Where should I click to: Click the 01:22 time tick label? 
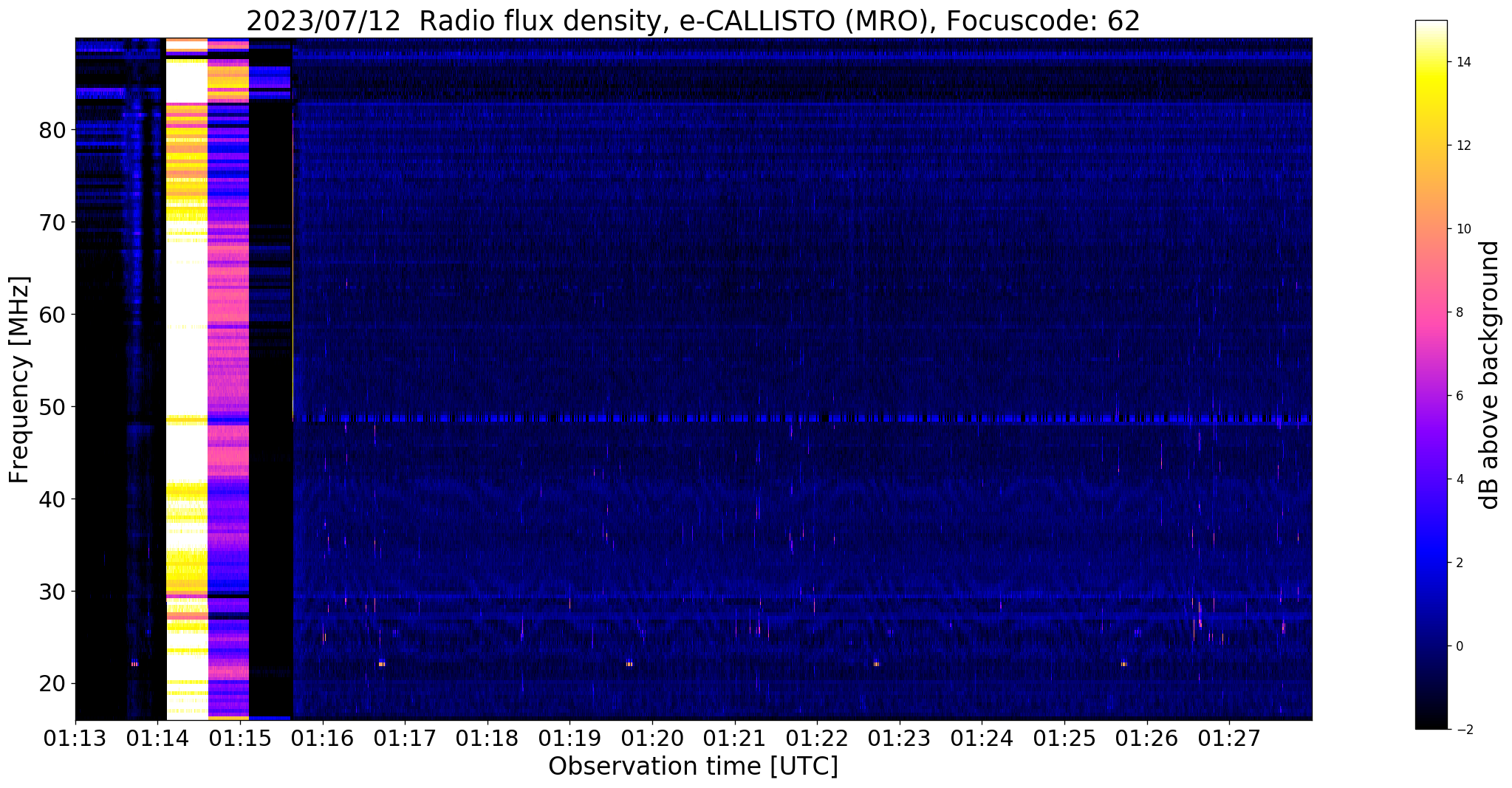[817, 739]
